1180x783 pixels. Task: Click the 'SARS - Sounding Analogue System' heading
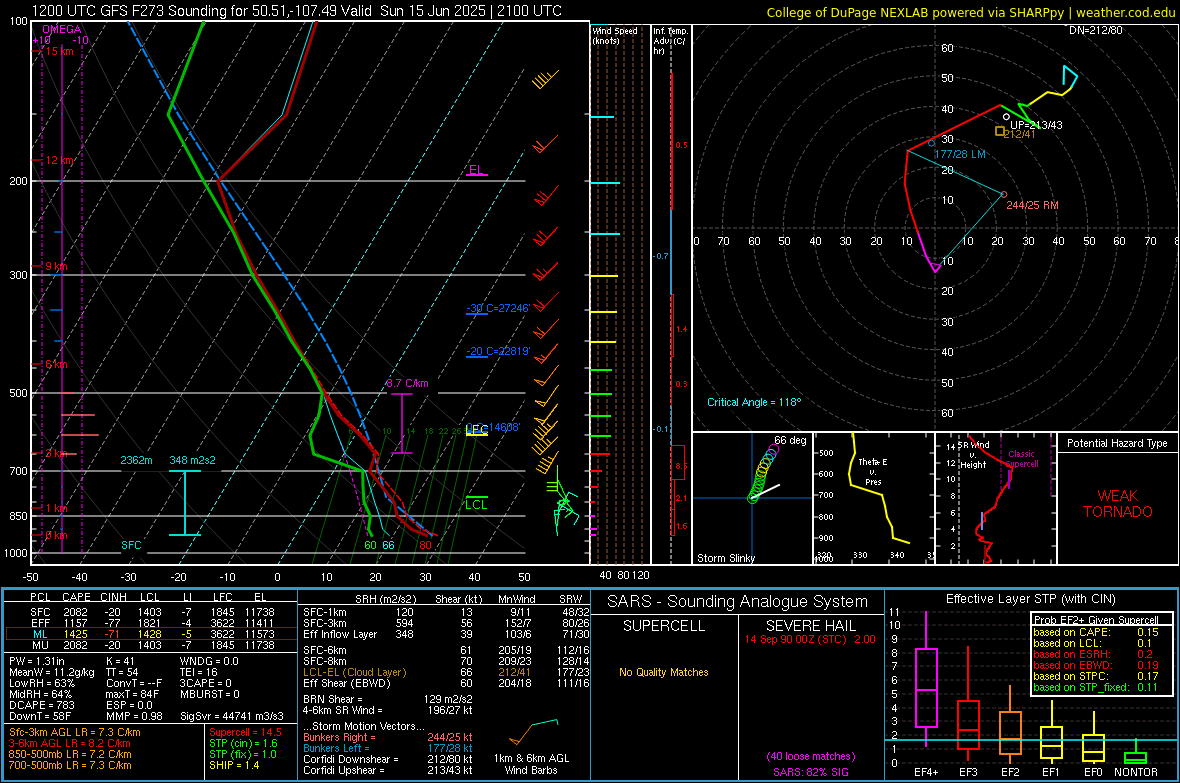[x=737, y=602]
